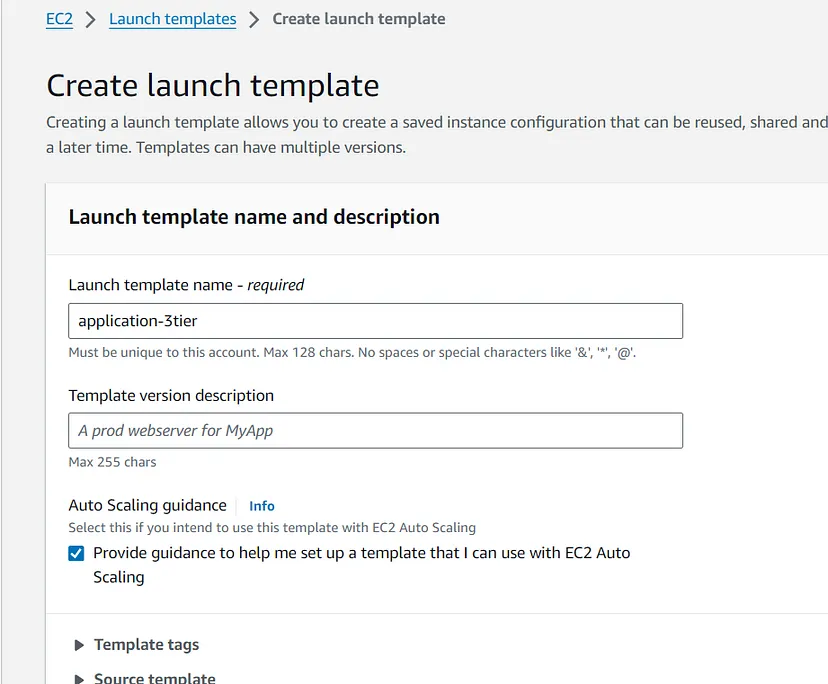Image resolution: width=828 pixels, height=684 pixels.
Task: Go to Launch templates breadcrumb link
Action: 172,19
